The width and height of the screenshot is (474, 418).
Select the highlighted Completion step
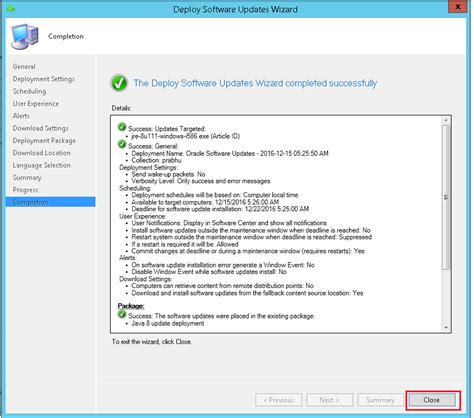(50, 202)
